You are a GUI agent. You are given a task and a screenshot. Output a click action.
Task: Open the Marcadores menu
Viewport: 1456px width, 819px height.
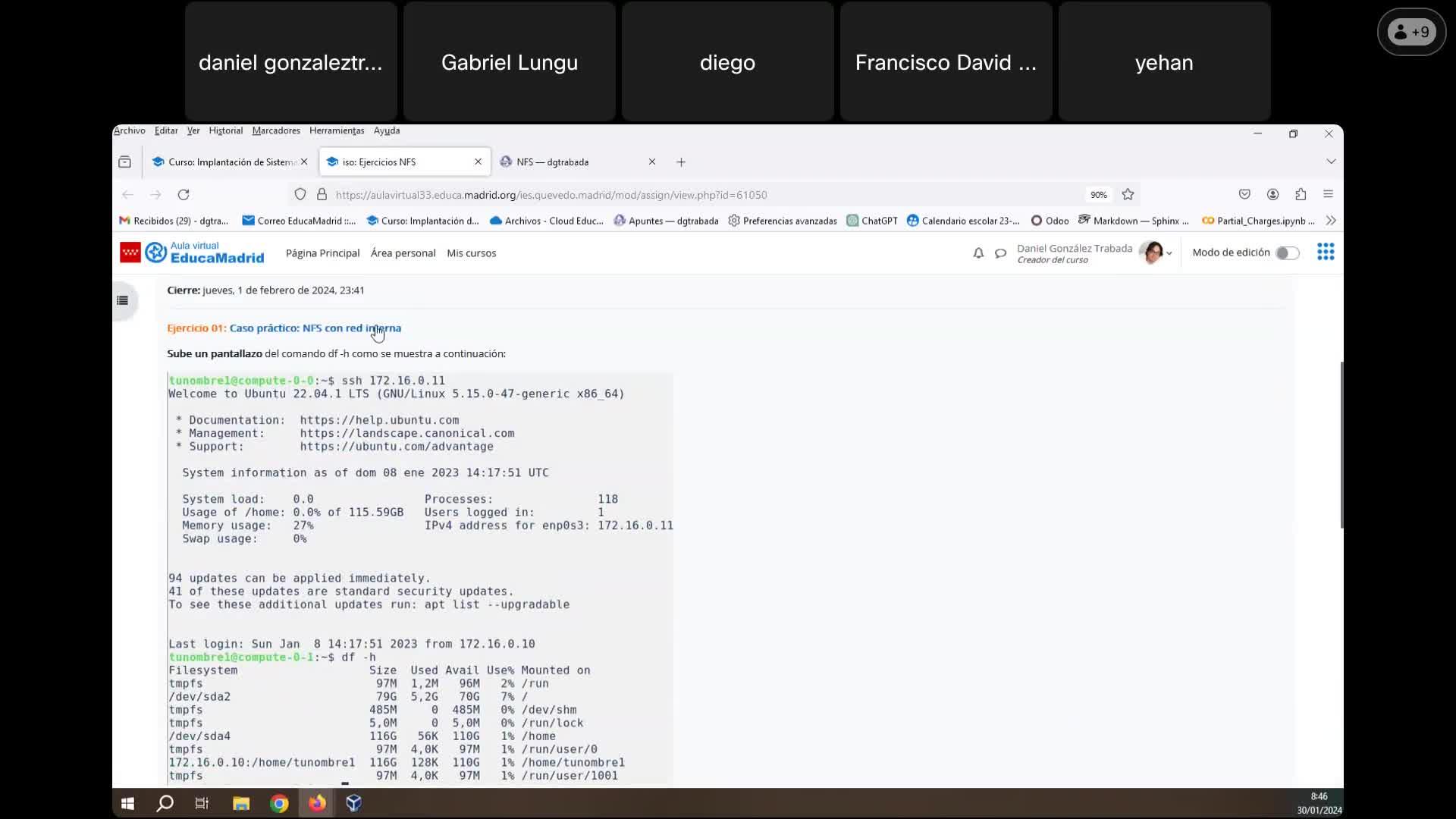[x=276, y=130]
